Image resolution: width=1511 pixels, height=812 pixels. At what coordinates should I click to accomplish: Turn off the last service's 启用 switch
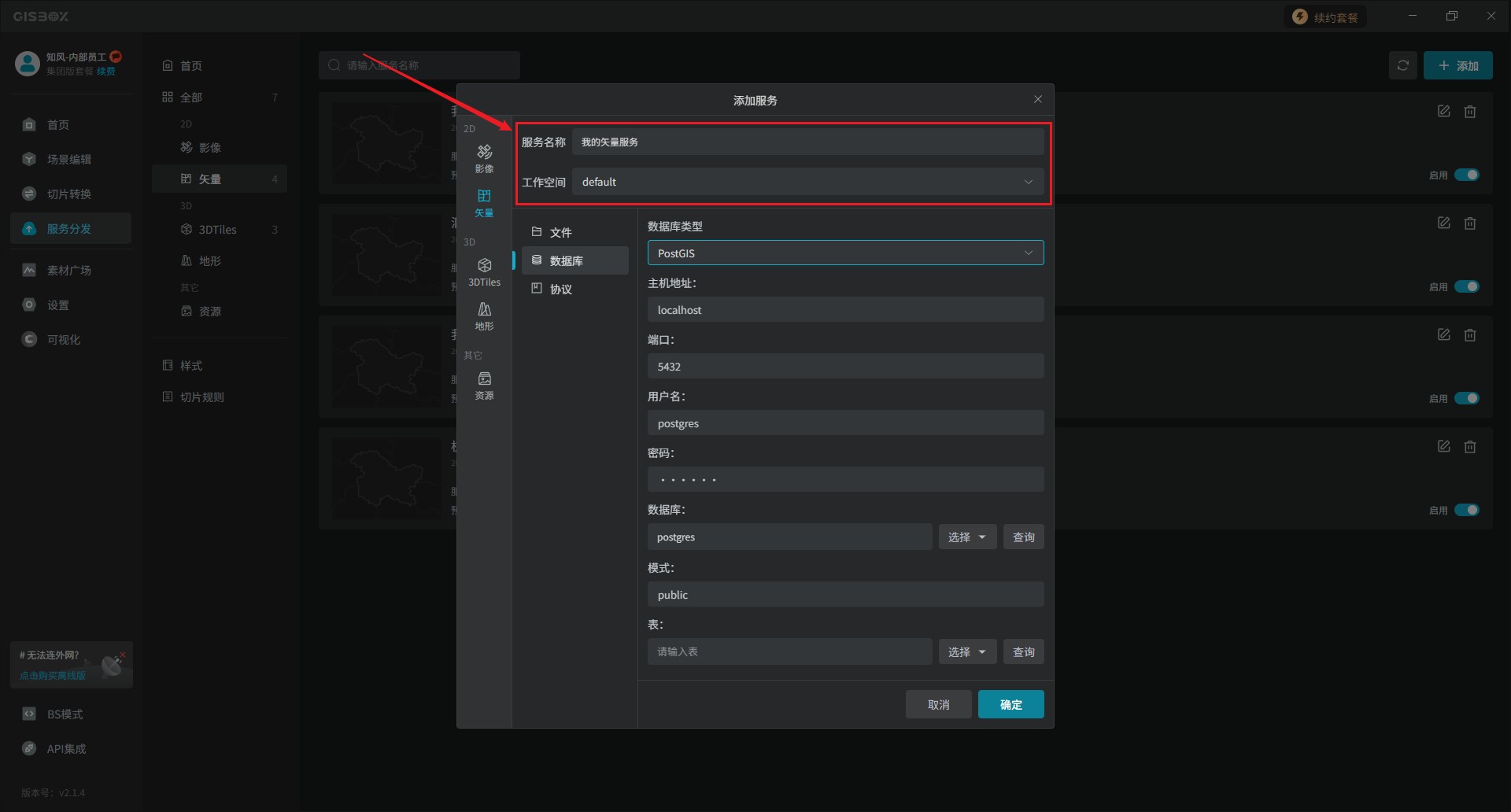(1466, 510)
